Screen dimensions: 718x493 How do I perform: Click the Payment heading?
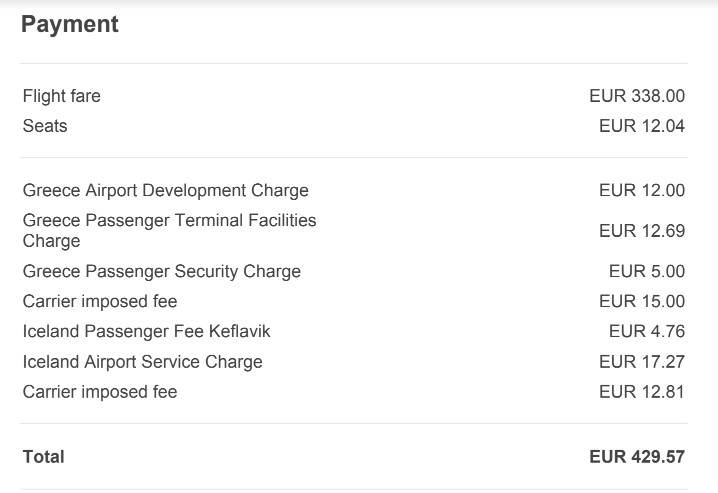tap(70, 24)
